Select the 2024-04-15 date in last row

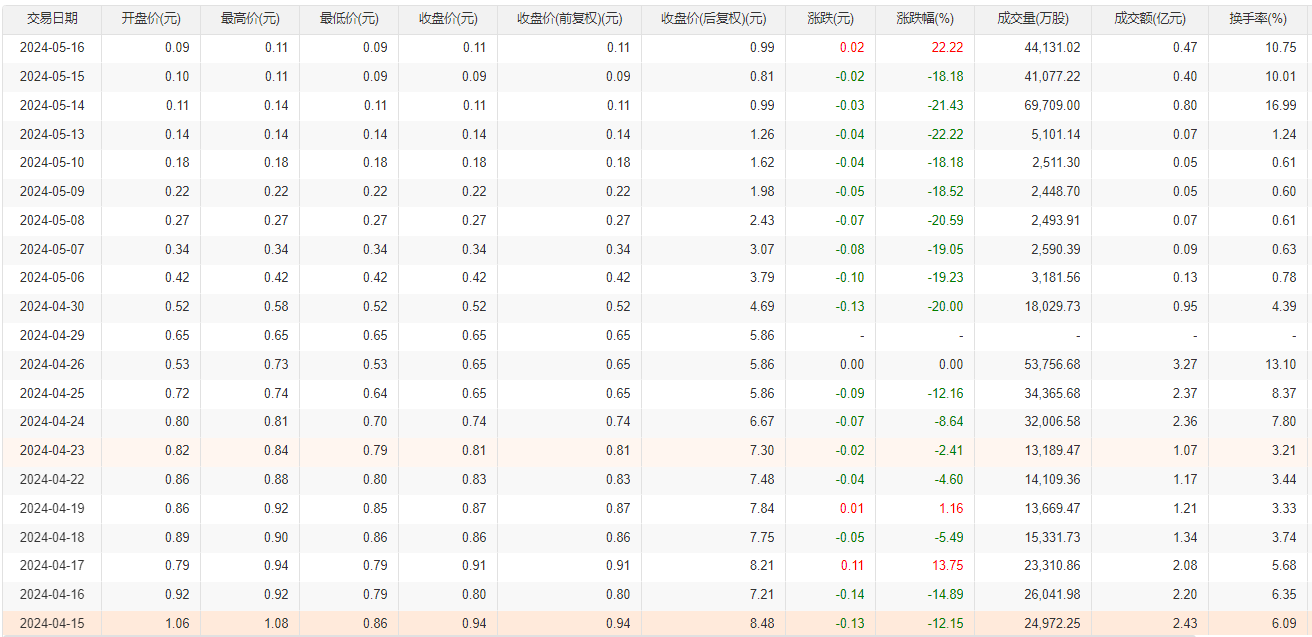pyautogui.click(x=52, y=624)
